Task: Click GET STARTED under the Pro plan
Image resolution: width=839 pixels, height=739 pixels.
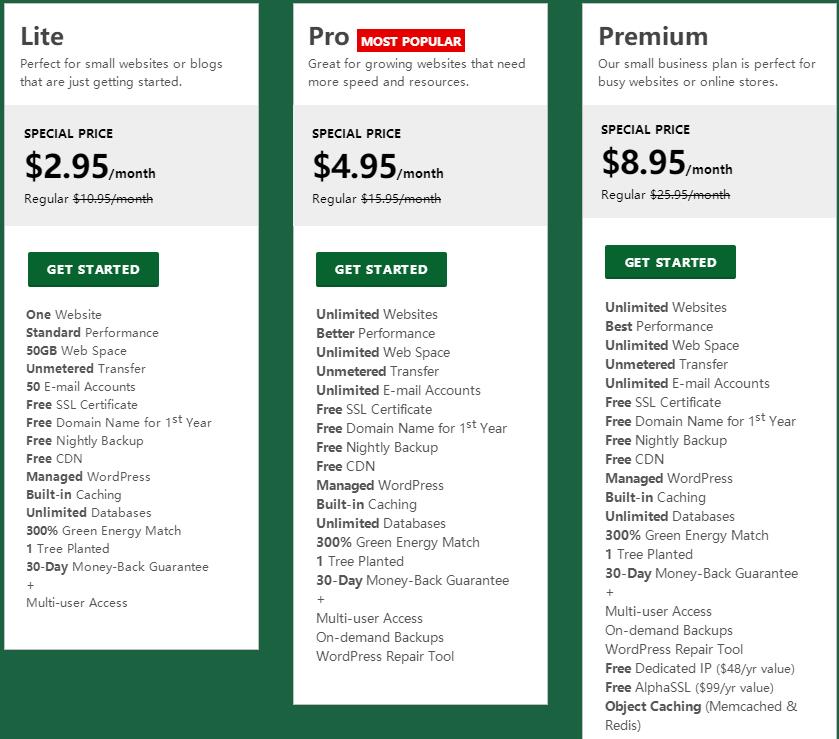Action: click(381, 269)
